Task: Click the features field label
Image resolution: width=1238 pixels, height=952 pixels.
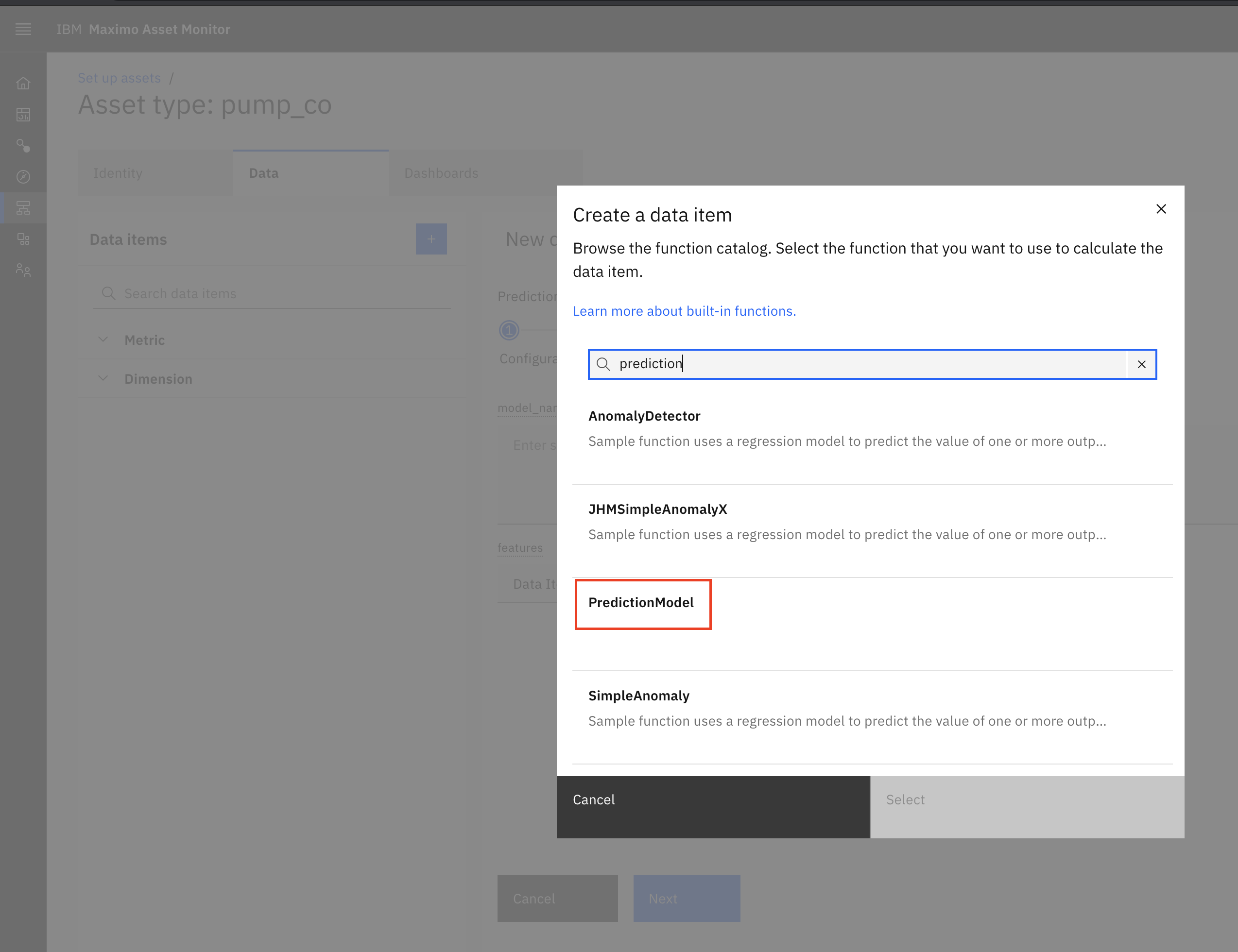Action: click(520, 548)
